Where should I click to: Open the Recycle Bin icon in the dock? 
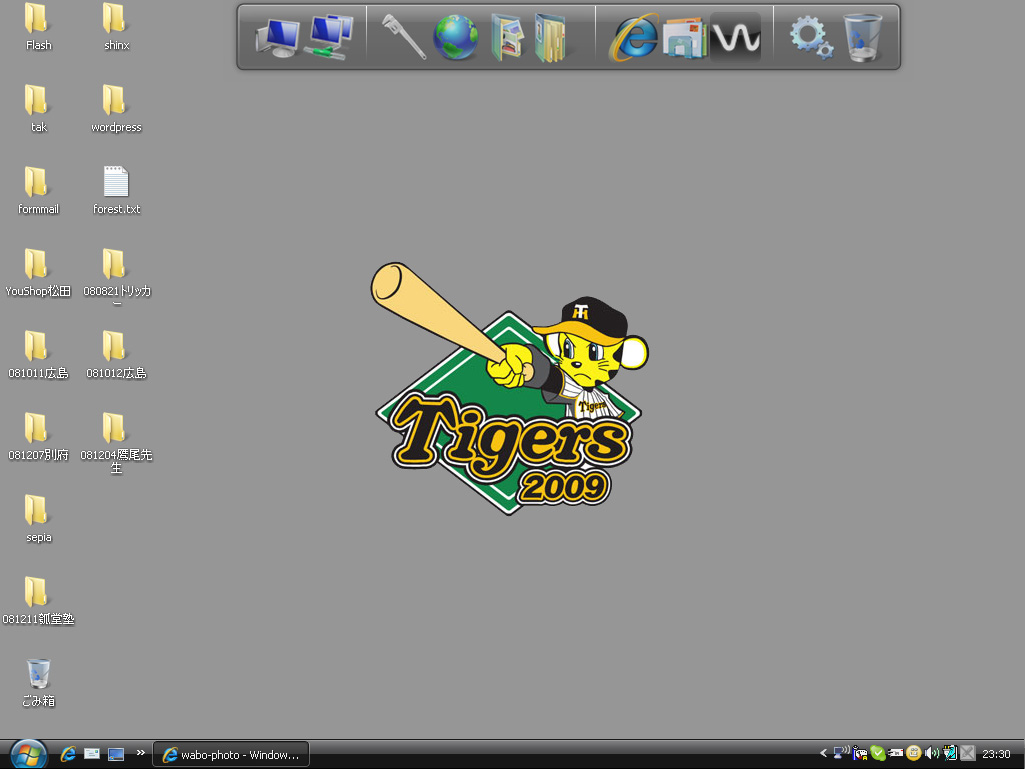[862, 37]
